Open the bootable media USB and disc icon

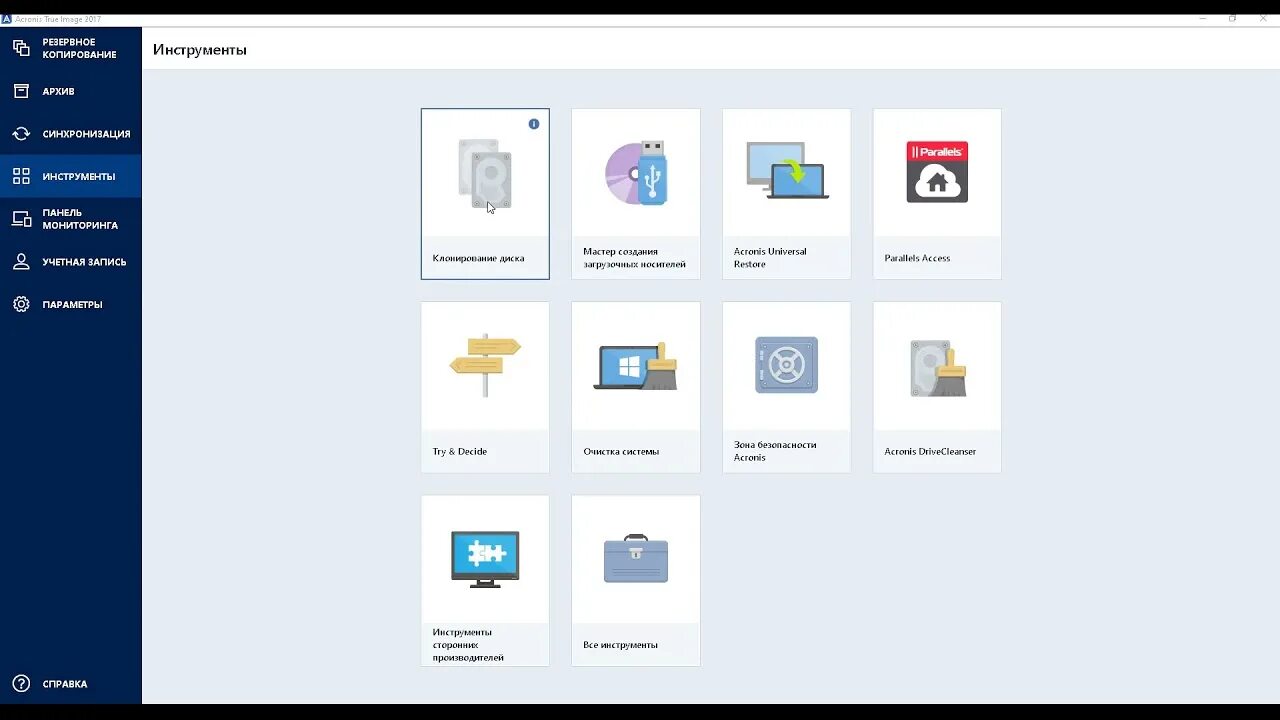pyautogui.click(x=636, y=173)
